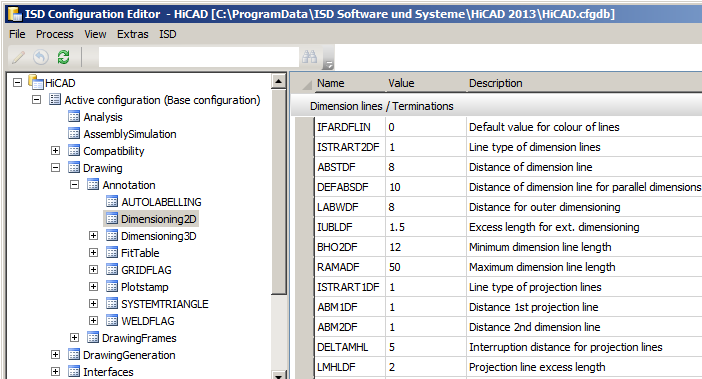Select the RAMADF value cell 50

[x=425, y=267]
